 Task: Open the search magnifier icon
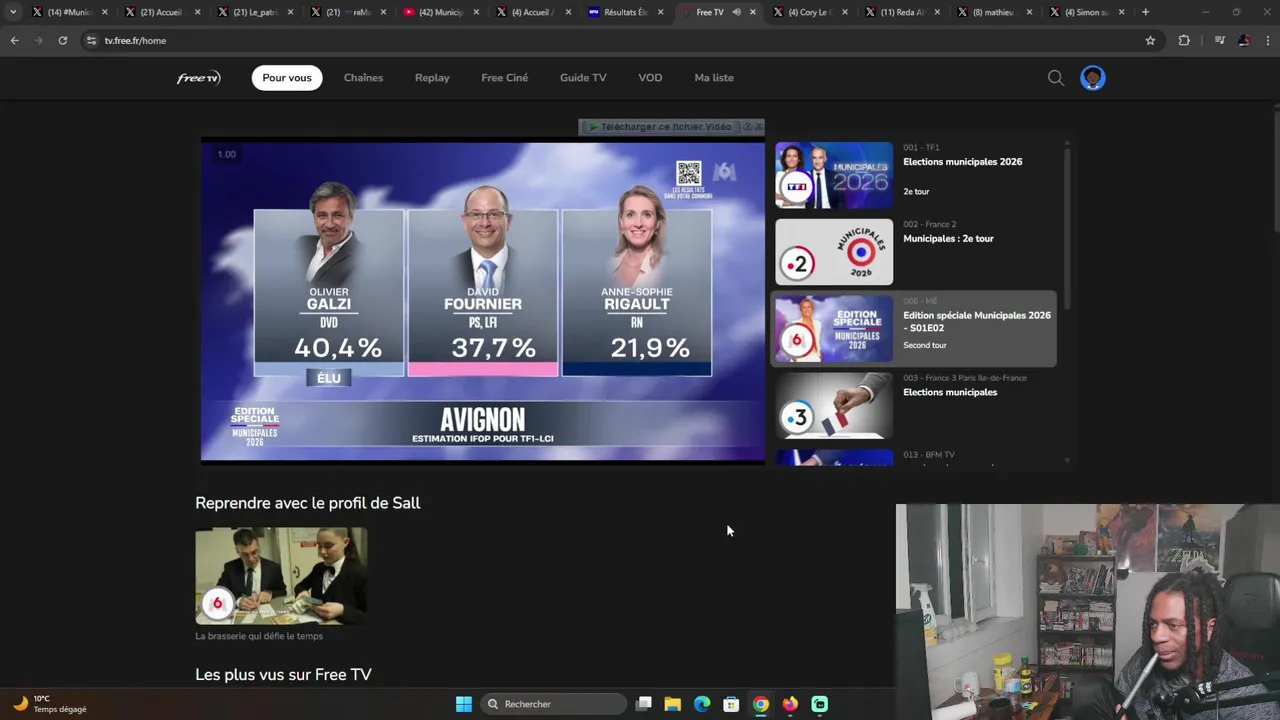coord(1056,78)
